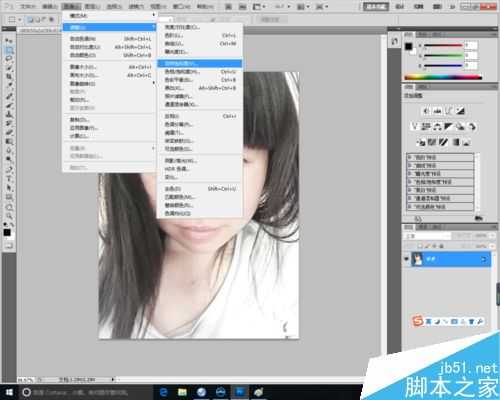Expand the Curves presets list entry

click(440, 165)
